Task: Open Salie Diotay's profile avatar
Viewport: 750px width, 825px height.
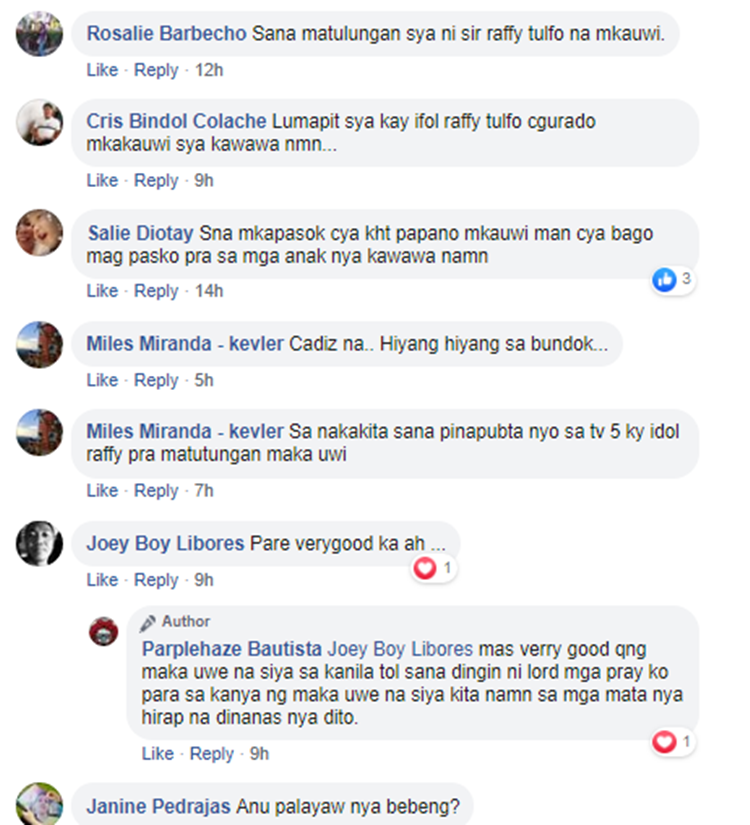Action: 39,233
